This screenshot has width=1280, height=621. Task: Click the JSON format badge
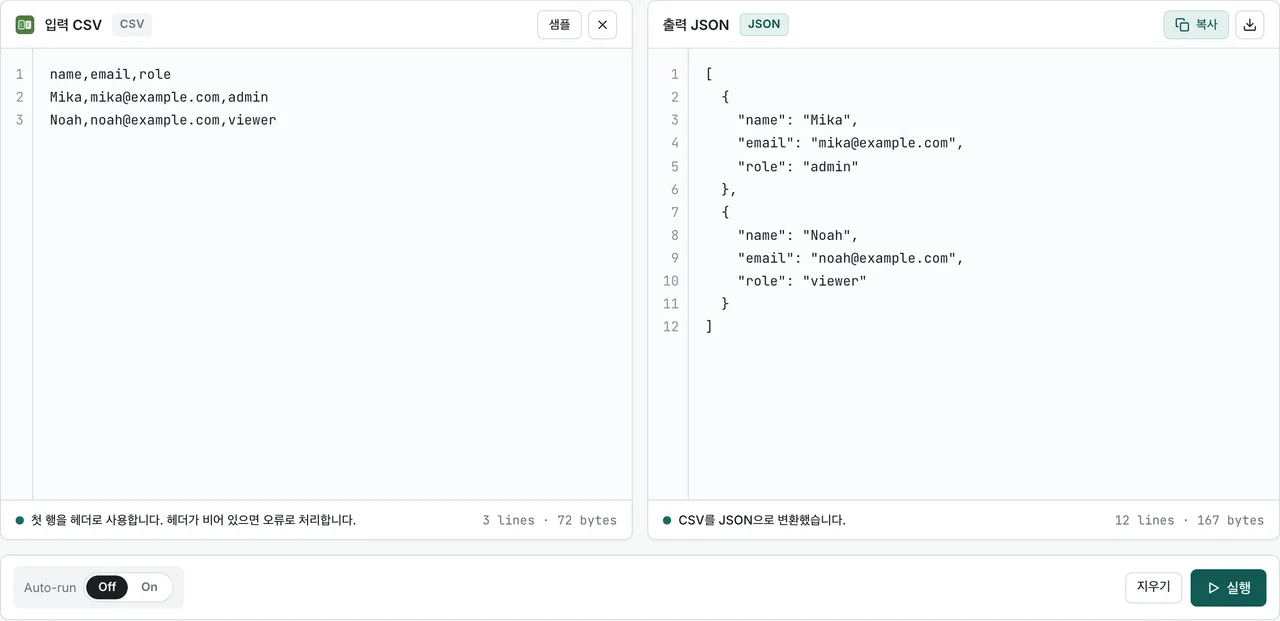tap(764, 24)
